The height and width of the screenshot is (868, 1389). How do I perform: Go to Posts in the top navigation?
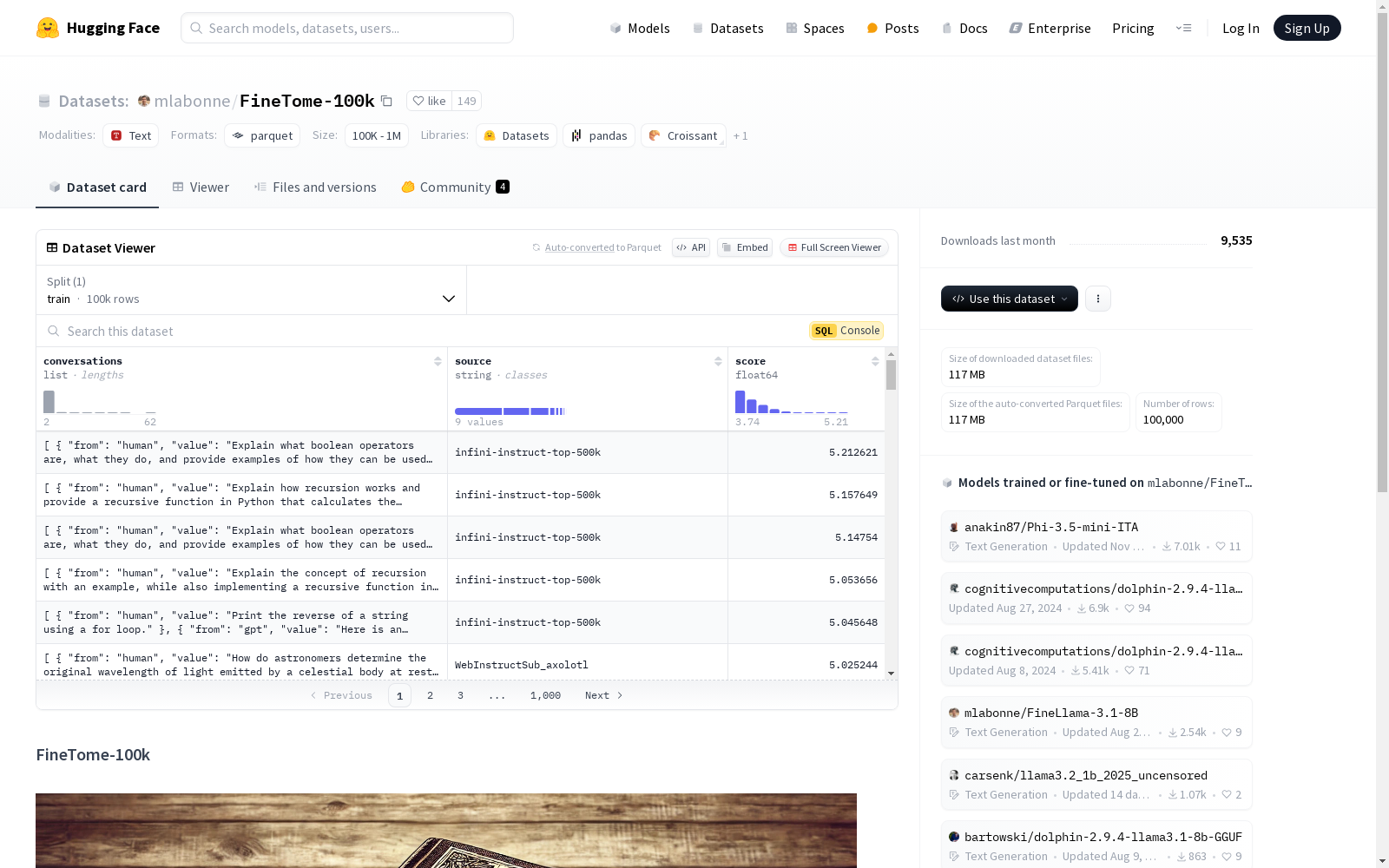[892, 28]
